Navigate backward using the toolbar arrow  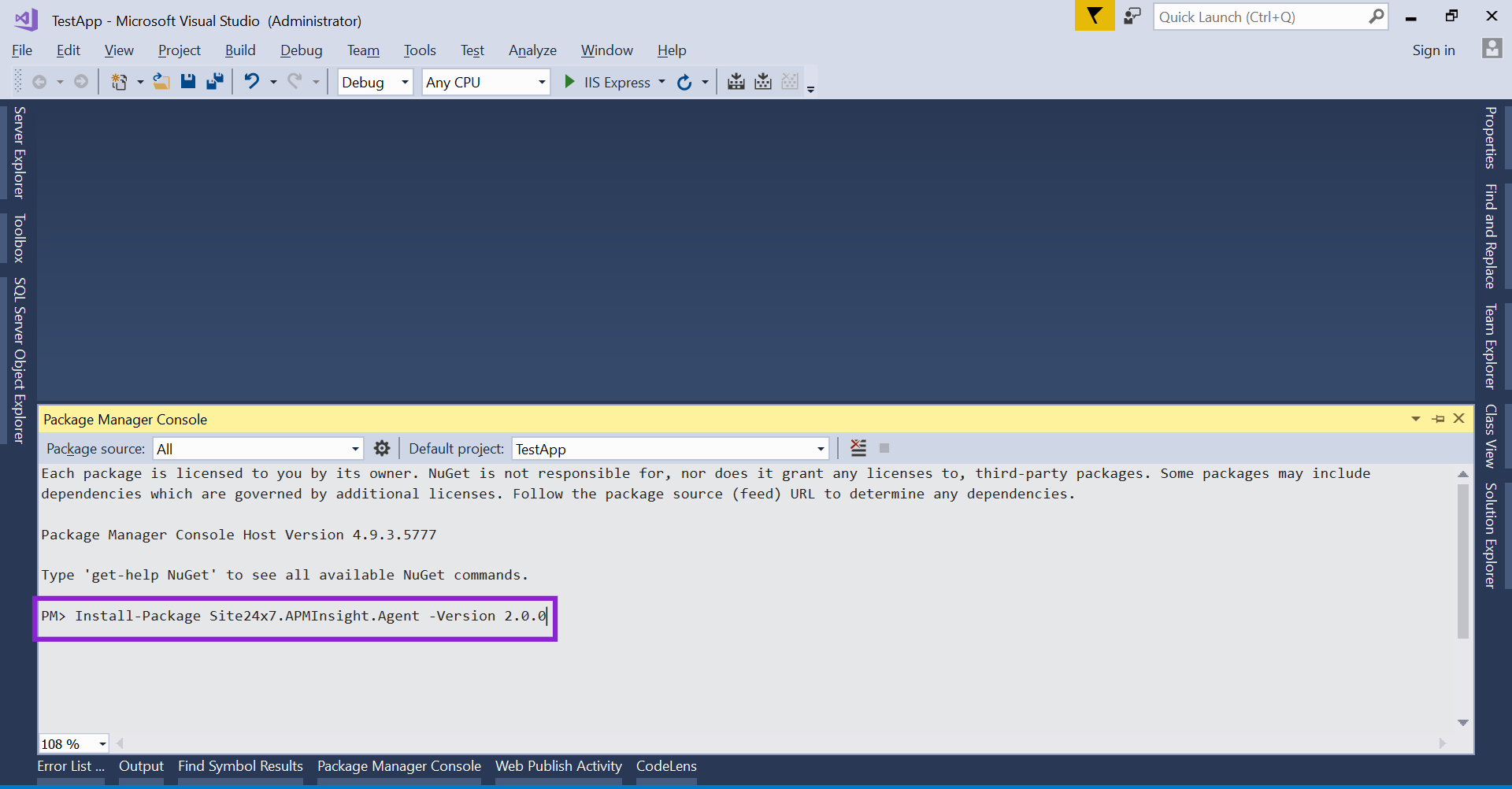pos(39,81)
